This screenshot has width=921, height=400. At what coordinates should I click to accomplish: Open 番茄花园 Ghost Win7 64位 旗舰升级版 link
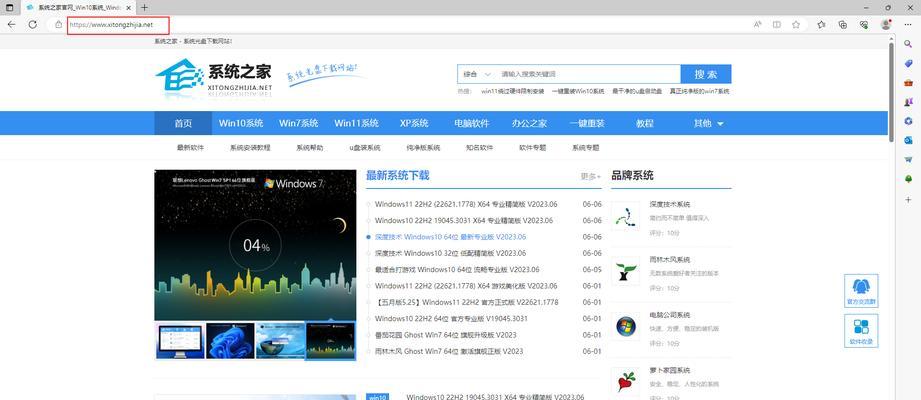tap(446, 335)
